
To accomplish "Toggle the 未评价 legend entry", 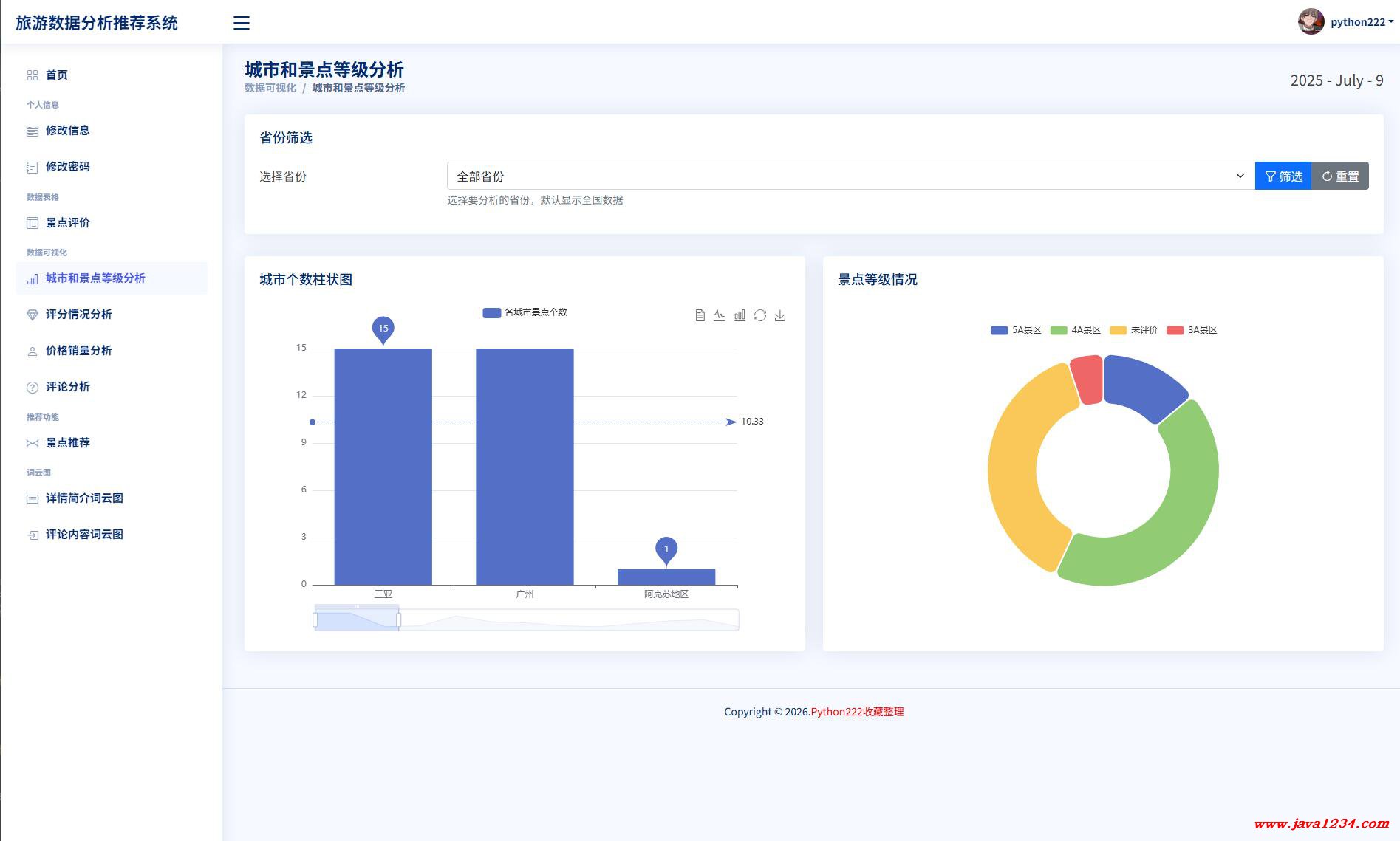I will (1134, 330).
